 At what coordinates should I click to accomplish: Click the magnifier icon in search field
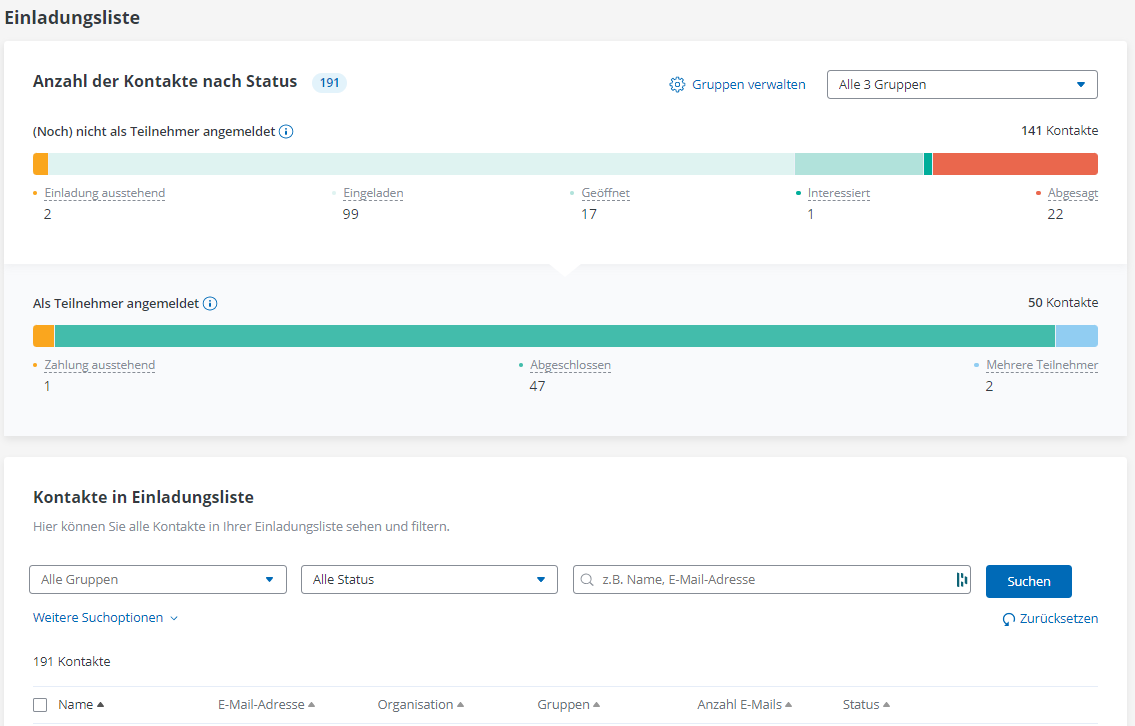point(588,580)
